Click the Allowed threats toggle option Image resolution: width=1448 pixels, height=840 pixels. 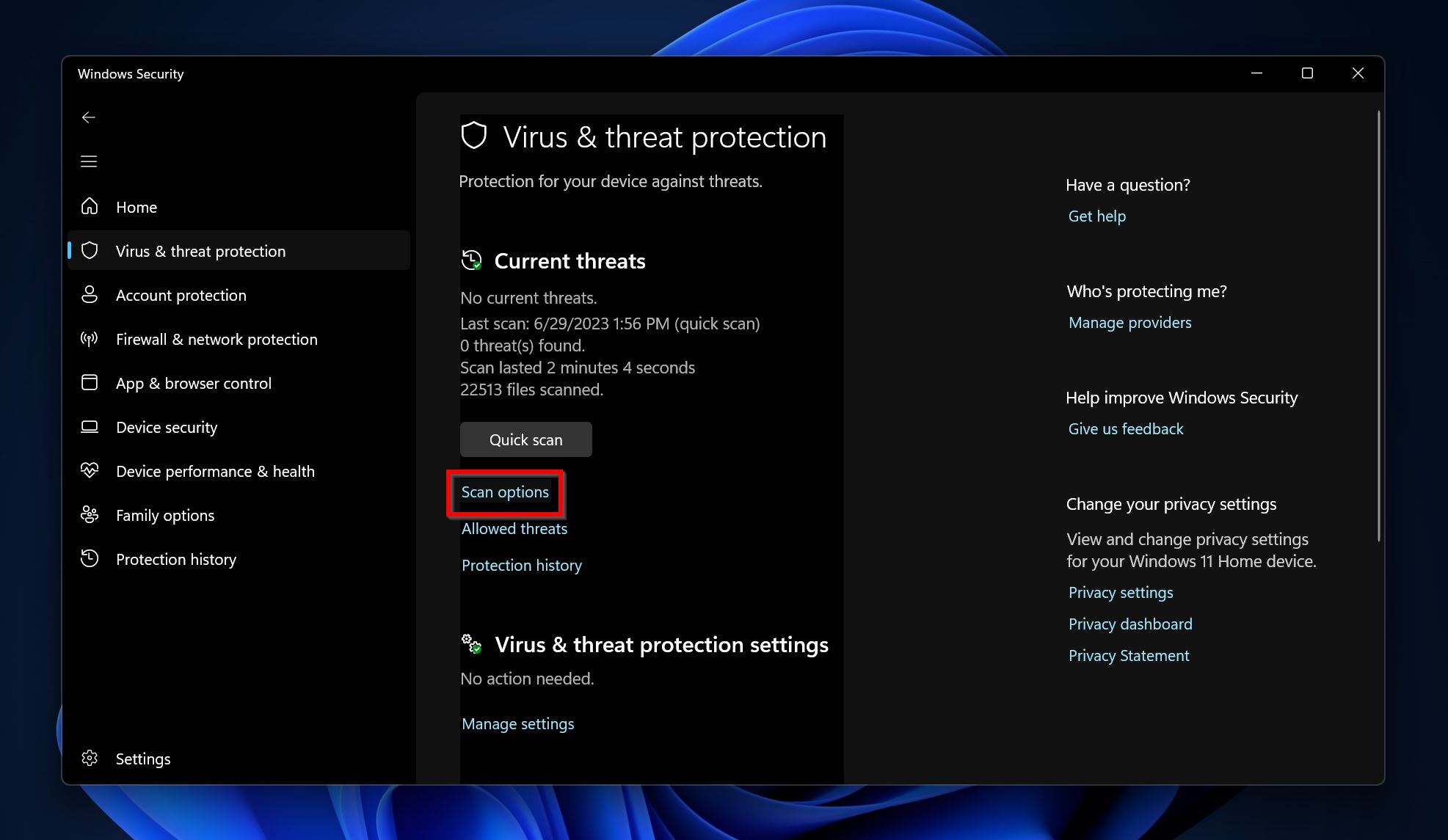[513, 528]
